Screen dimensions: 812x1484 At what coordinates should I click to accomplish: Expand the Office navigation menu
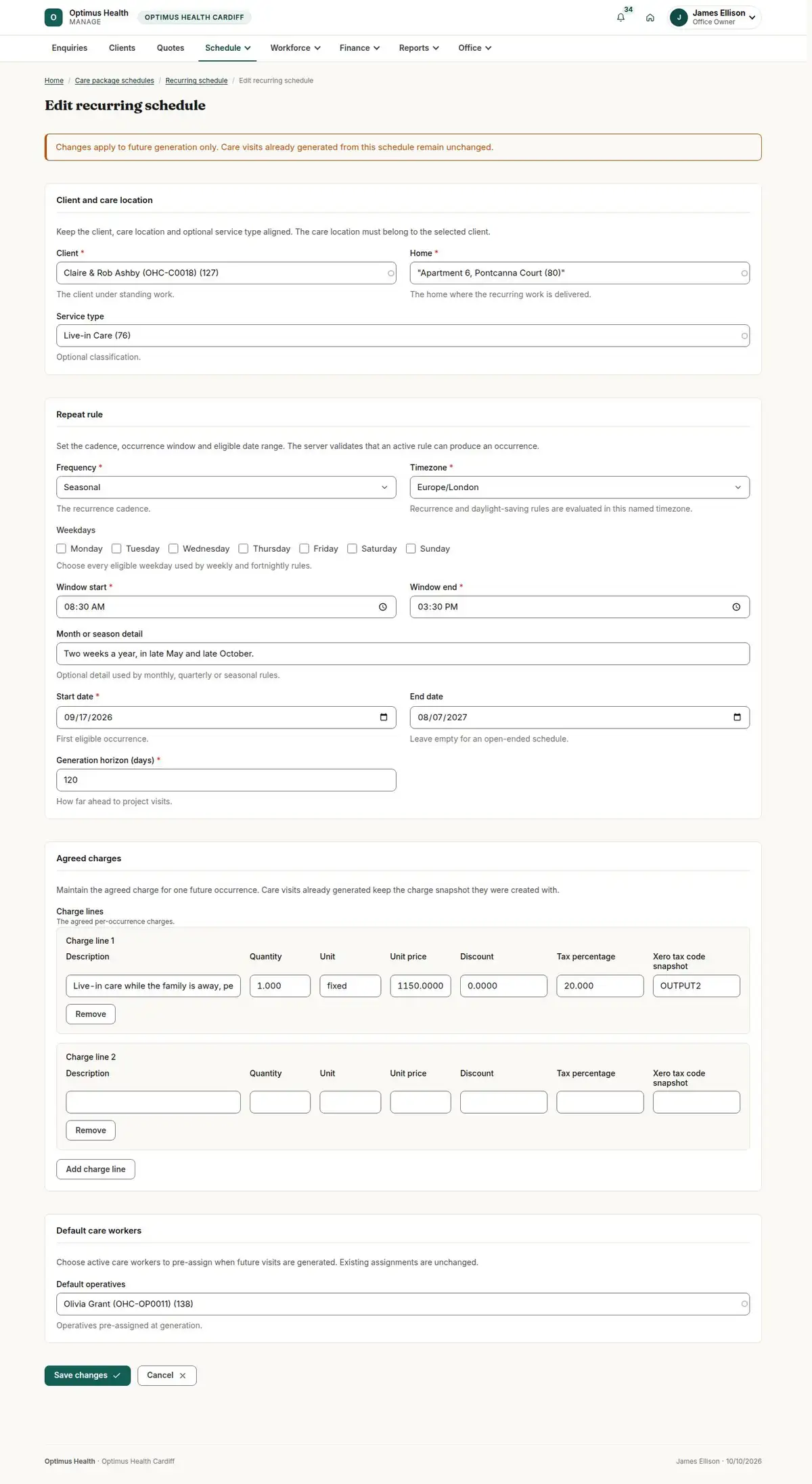(475, 48)
